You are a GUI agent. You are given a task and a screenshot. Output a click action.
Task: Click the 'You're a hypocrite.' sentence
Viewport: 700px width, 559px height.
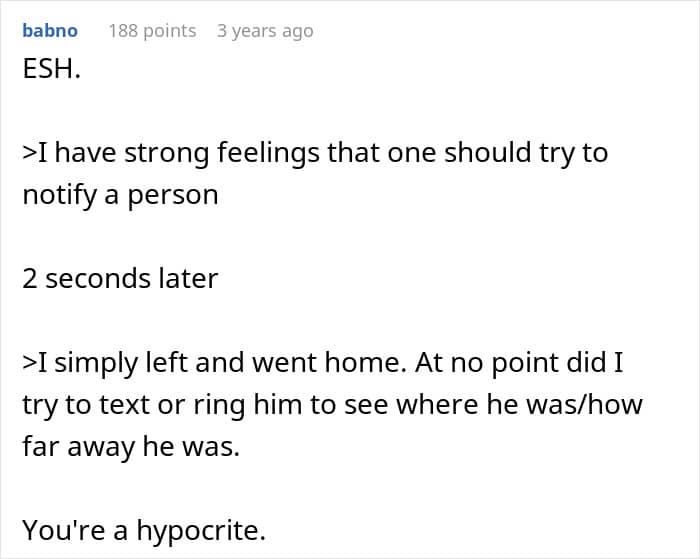pos(144,530)
